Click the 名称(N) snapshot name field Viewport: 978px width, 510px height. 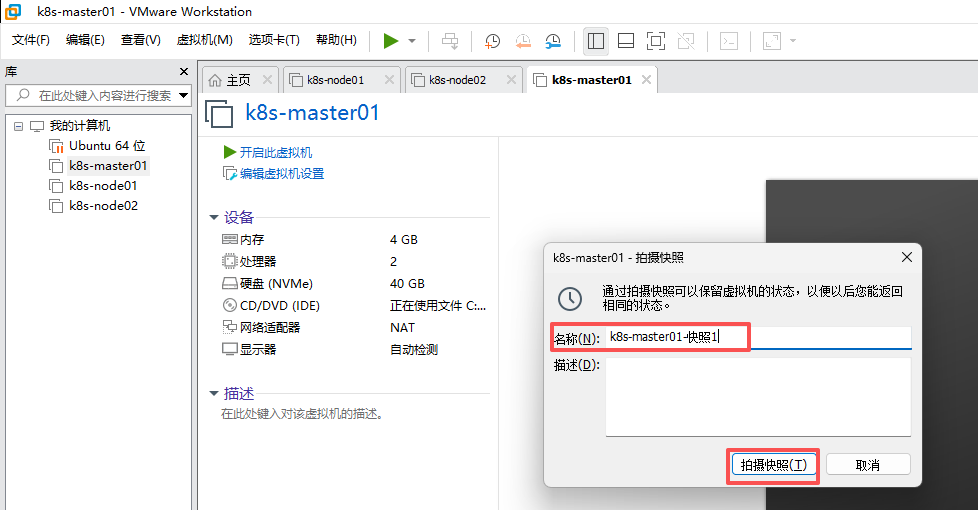coord(758,337)
